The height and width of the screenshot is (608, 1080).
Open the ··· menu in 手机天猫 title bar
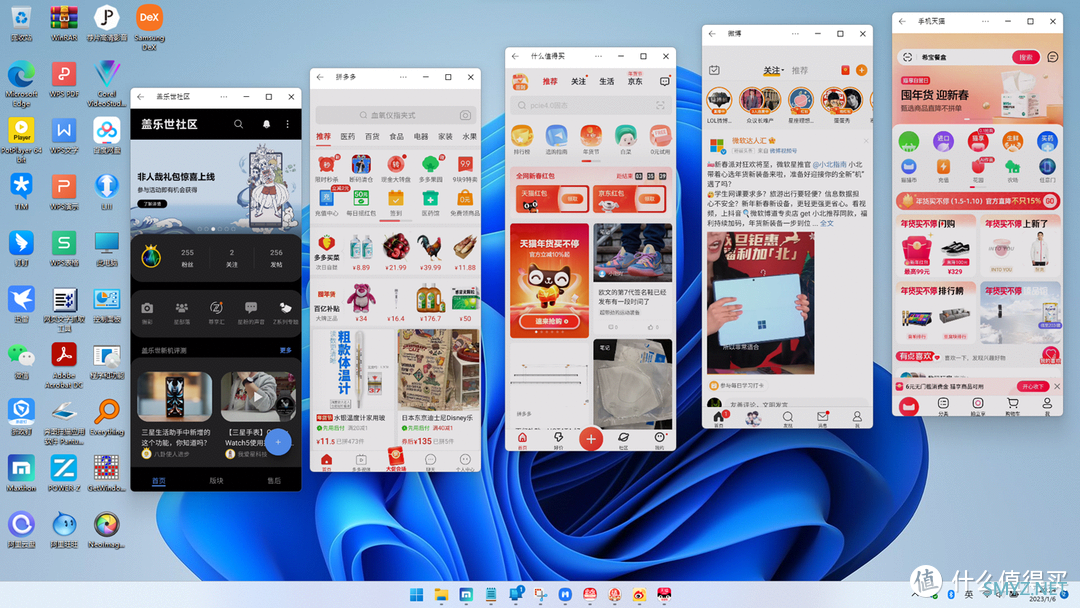tap(985, 21)
